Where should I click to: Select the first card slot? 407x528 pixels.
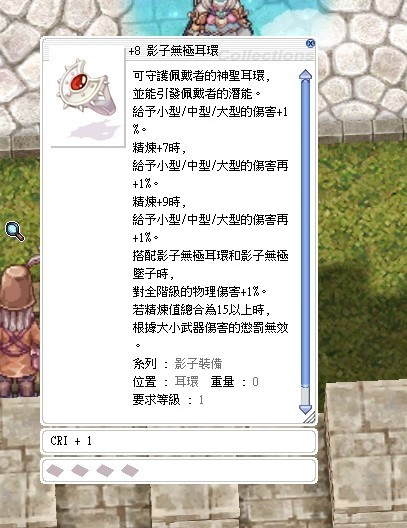tap(55, 470)
